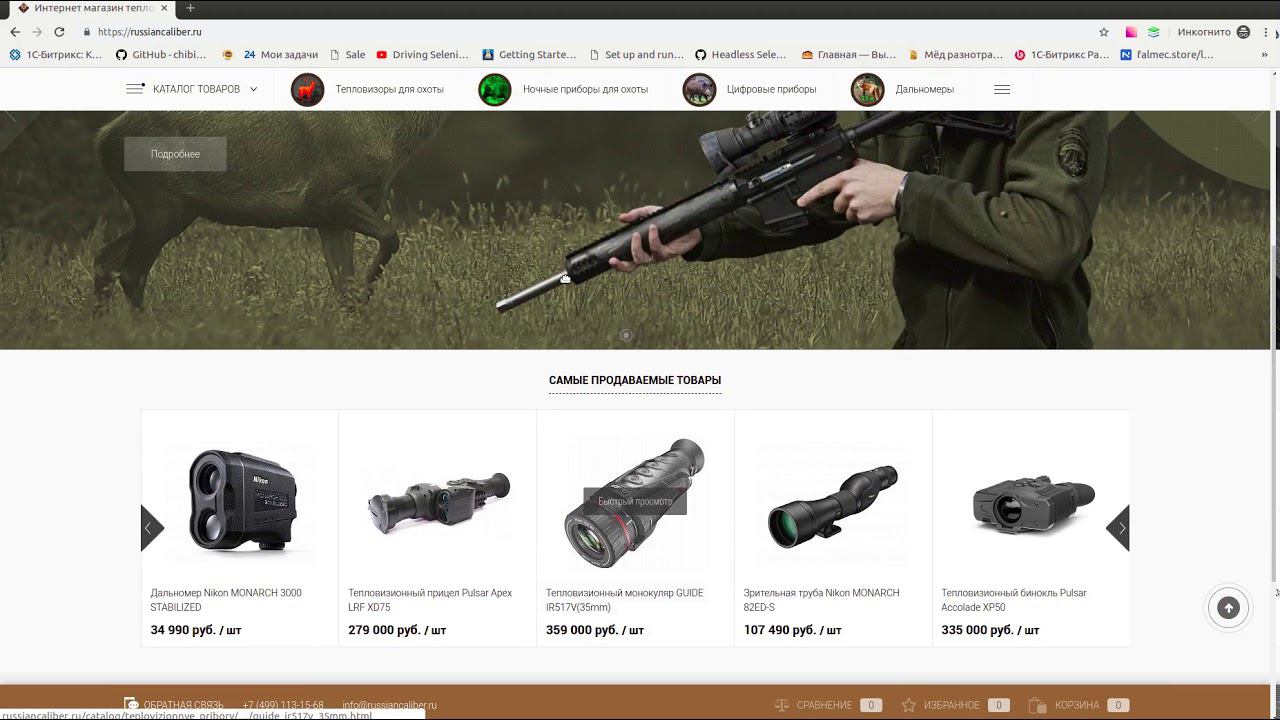Open the Дальномеры menu item
This screenshot has width=1280, height=720.
tap(924, 89)
